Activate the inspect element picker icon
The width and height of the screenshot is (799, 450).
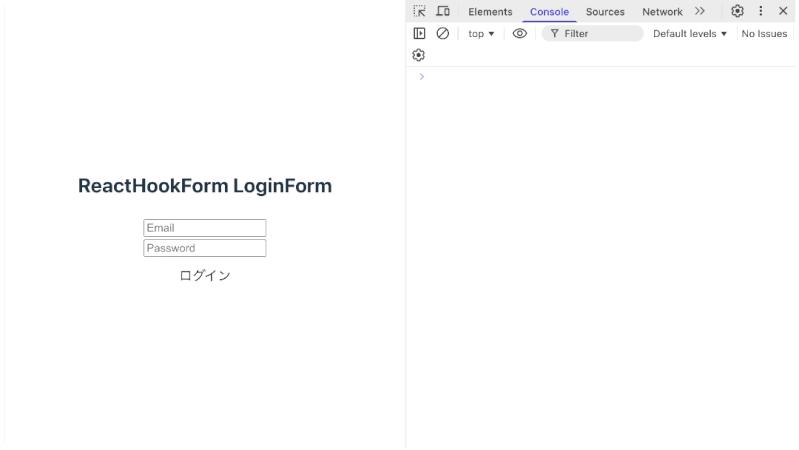pyautogui.click(x=420, y=11)
